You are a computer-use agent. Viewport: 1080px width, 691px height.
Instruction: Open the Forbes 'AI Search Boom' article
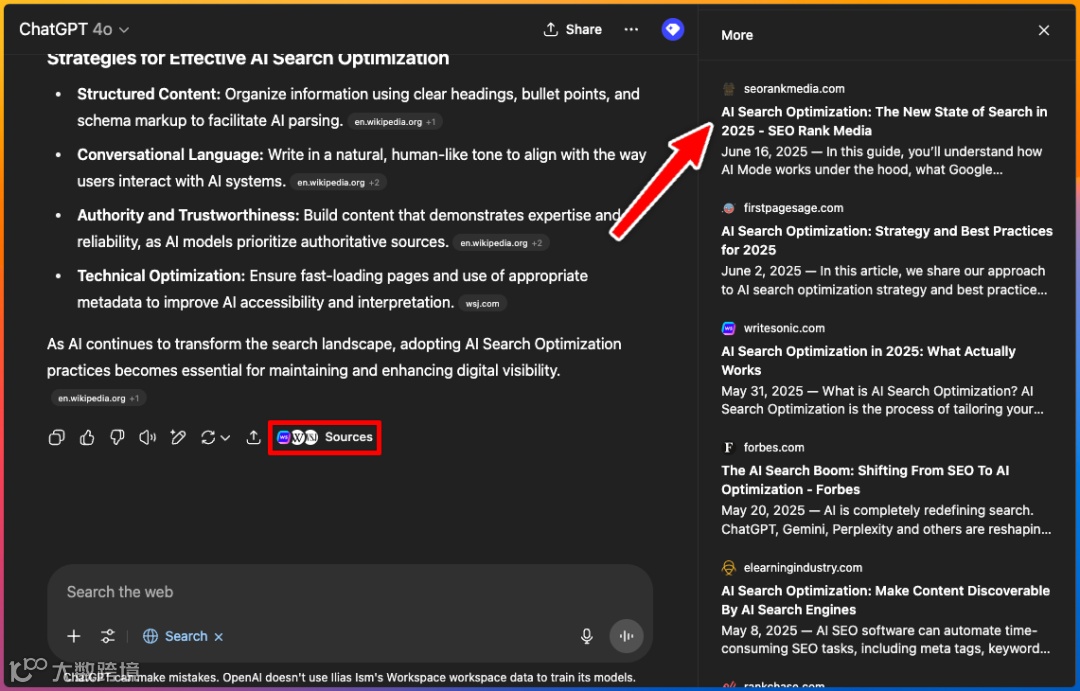pyautogui.click(x=864, y=480)
